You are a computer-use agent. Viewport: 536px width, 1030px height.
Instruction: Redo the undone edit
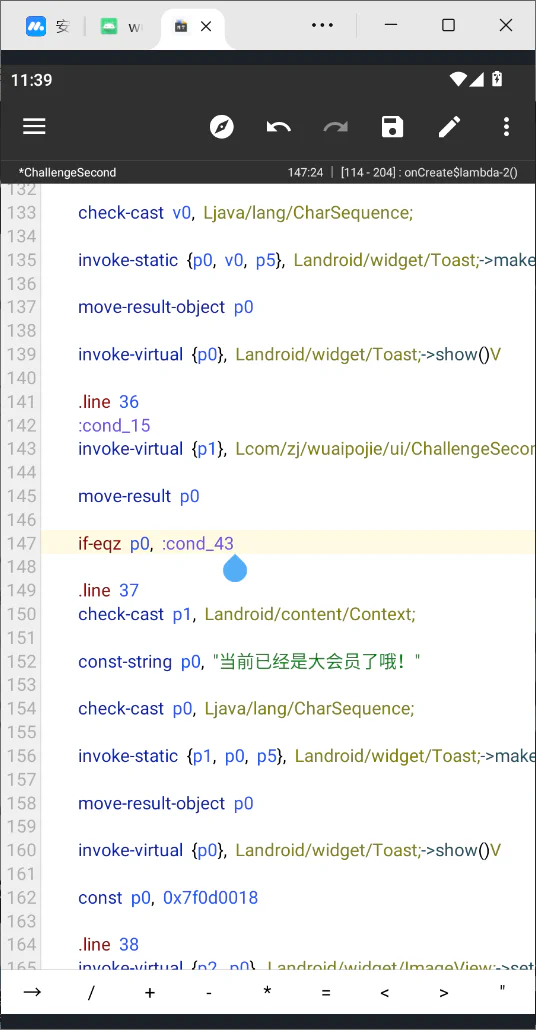[336, 126]
